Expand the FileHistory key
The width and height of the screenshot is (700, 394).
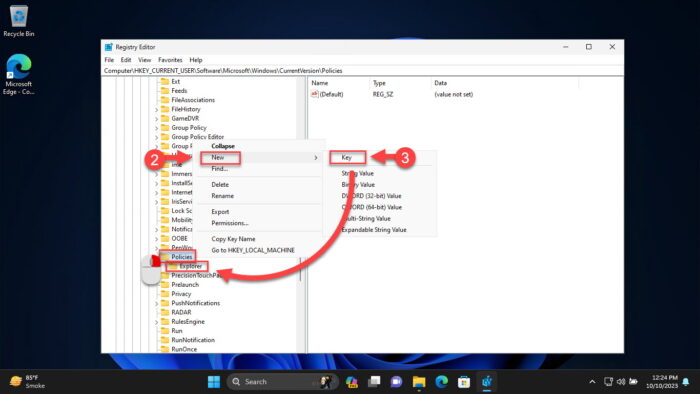pos(156,109)
